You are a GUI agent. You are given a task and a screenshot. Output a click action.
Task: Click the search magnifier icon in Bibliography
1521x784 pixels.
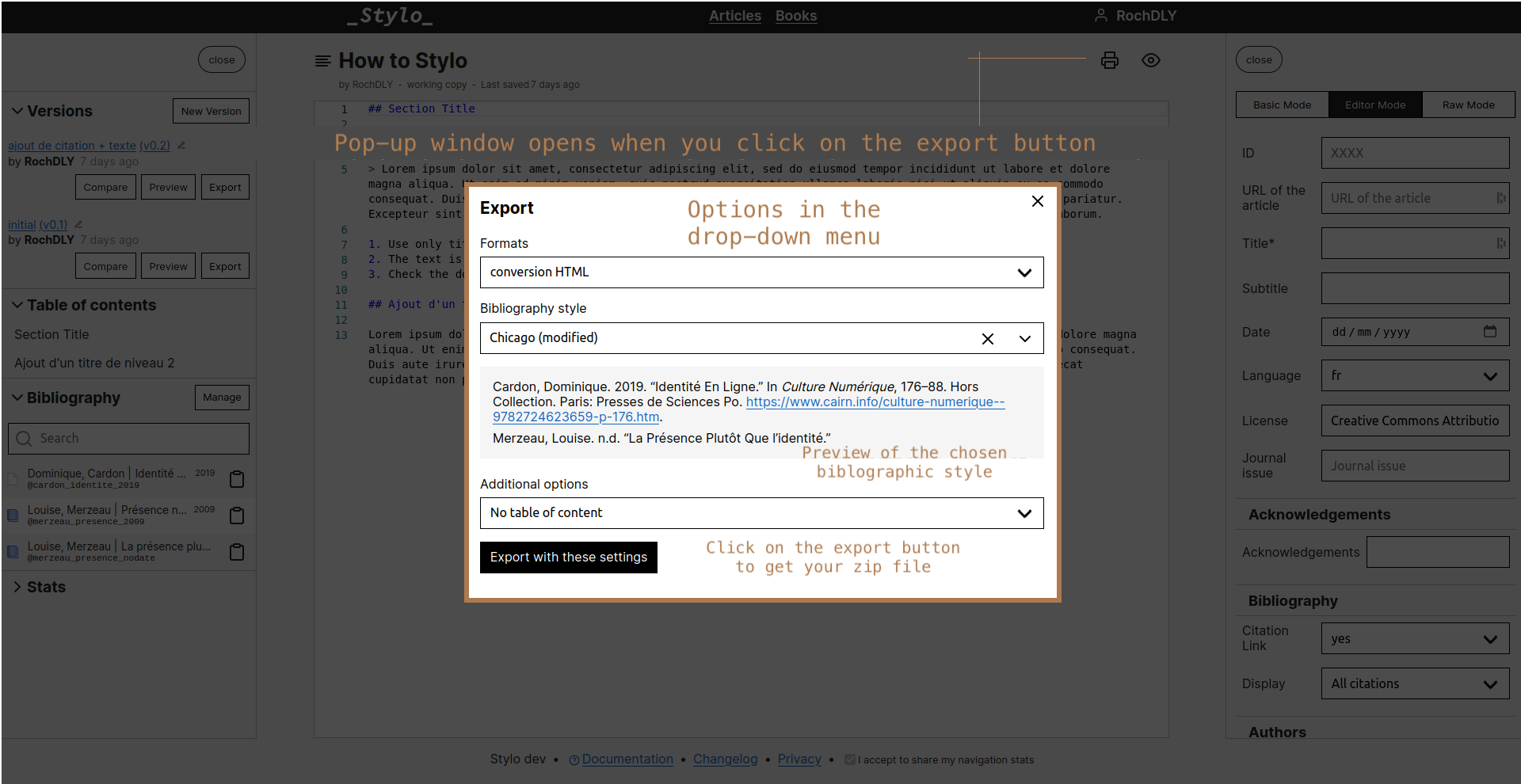pos(24,439)
